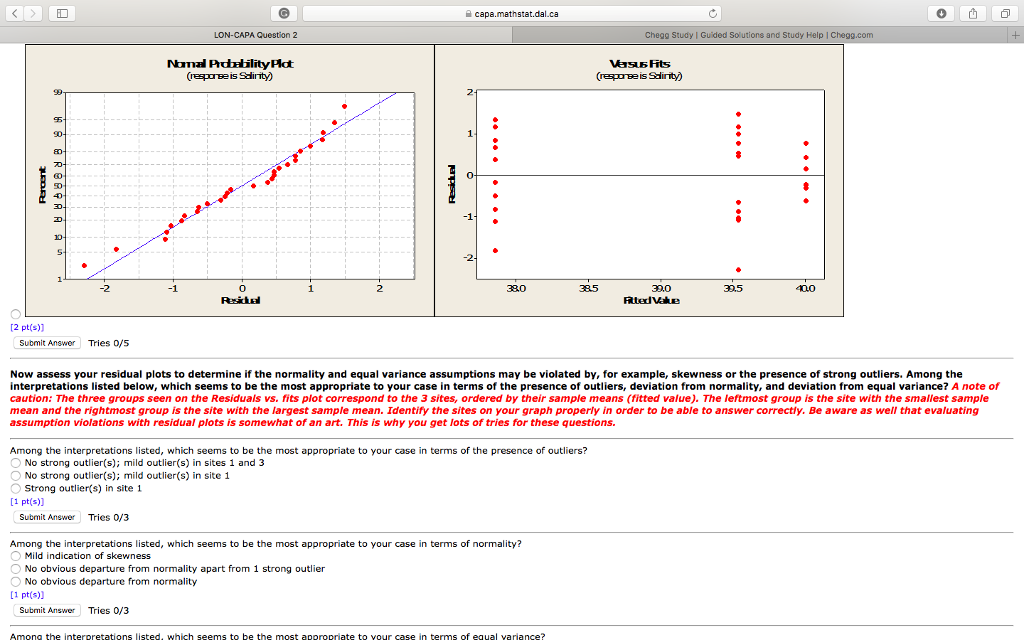Pick 'No strong outlier(s); mild outlier(s) in sites 1 and 3'
This screenshot has width=1024, height=640.
point(16,463)
